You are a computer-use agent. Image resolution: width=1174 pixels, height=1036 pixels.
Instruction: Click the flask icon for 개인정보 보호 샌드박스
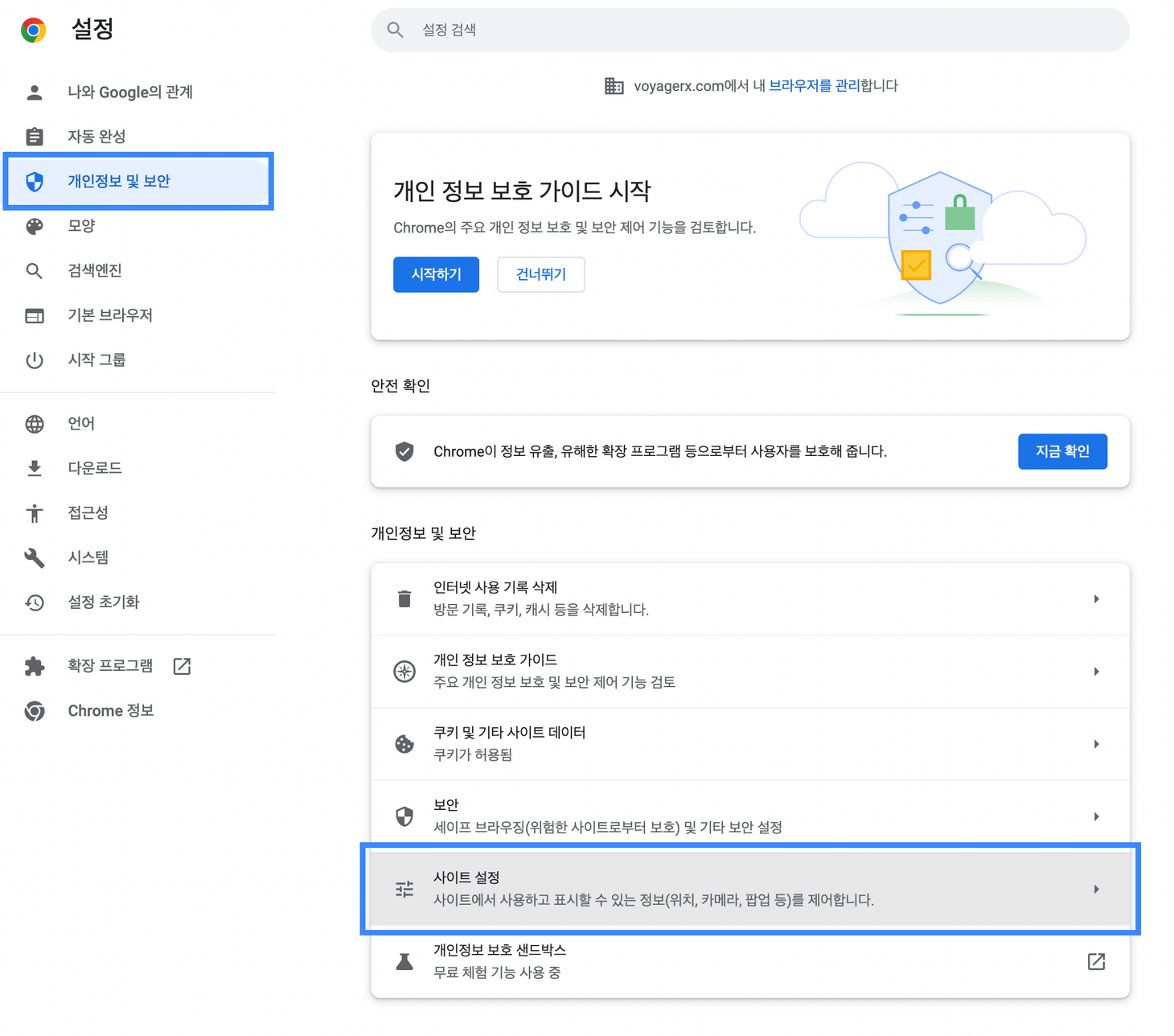point(404,961)
